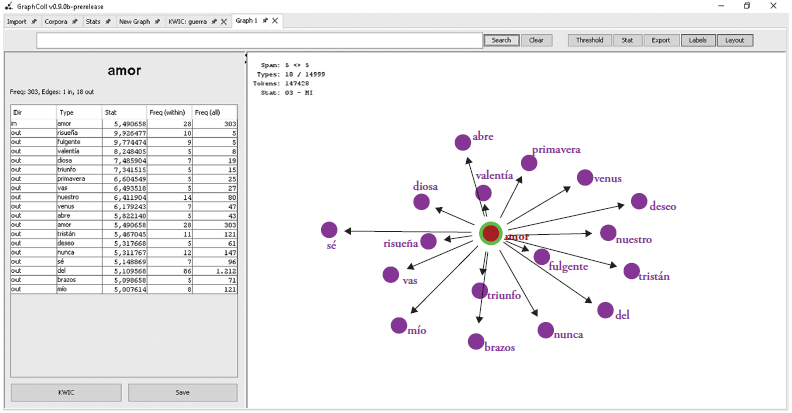Click the purple node labeled tristán
Viewport: 792px width, 413px height.
[x=631, y=270]
